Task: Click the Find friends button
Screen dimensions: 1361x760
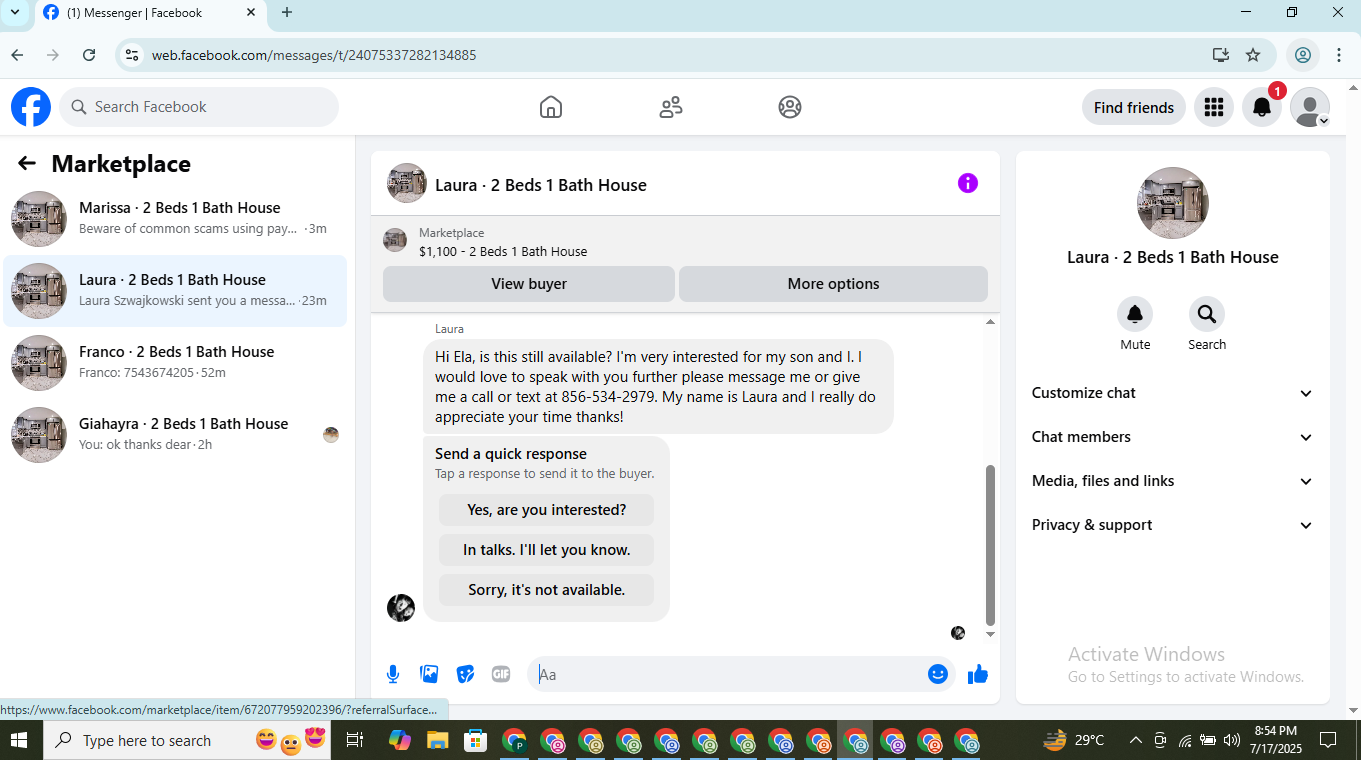Action: 1134,107
